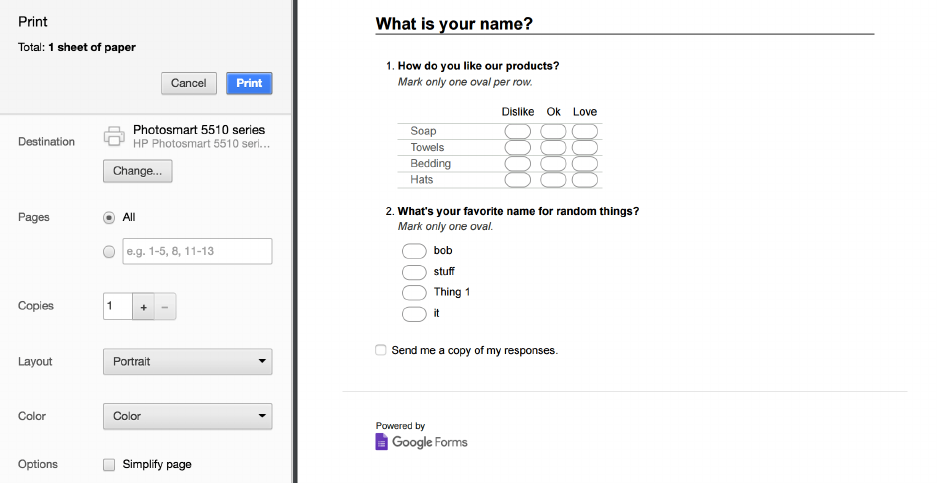Click the Google Forms logo icon

[x=382, y=442]
